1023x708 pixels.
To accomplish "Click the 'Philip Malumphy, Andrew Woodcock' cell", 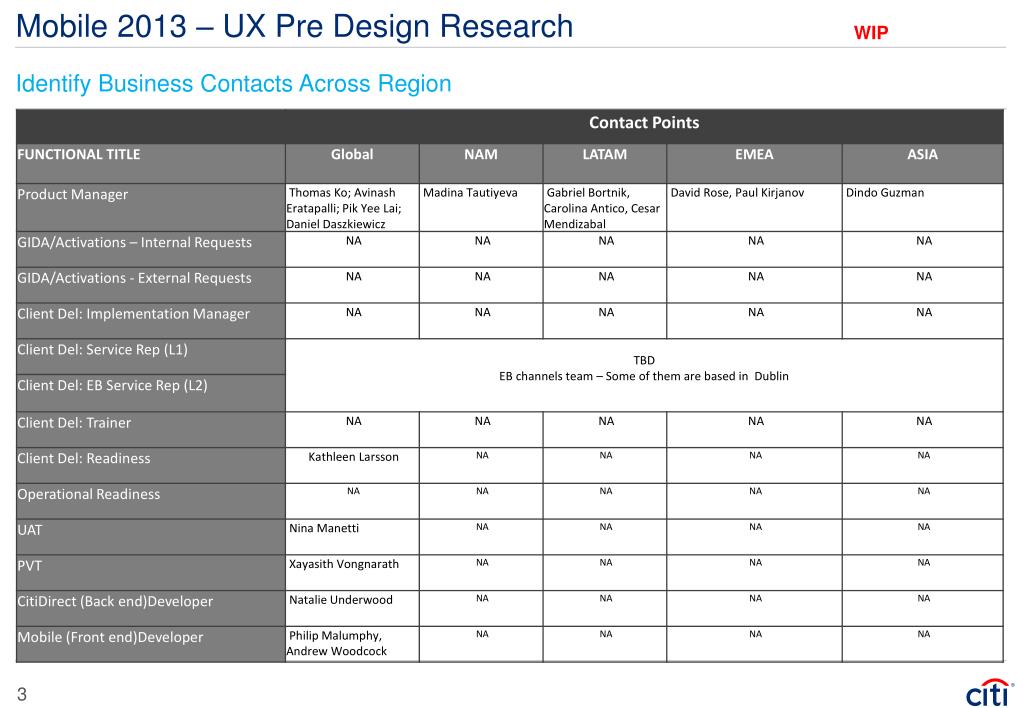I will click(352, 644).
